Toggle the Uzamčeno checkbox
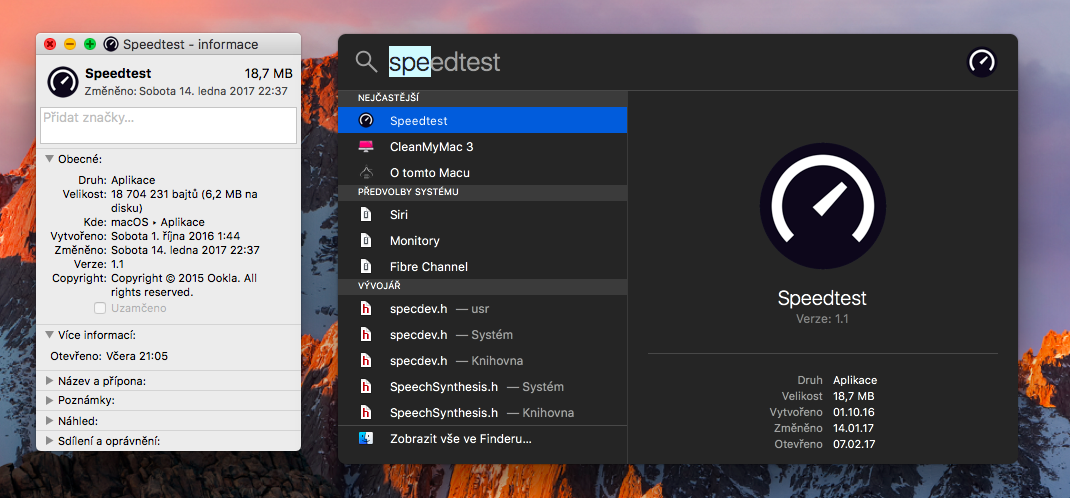The width and height of the screenshot is (1070, 498). [100, 308]
